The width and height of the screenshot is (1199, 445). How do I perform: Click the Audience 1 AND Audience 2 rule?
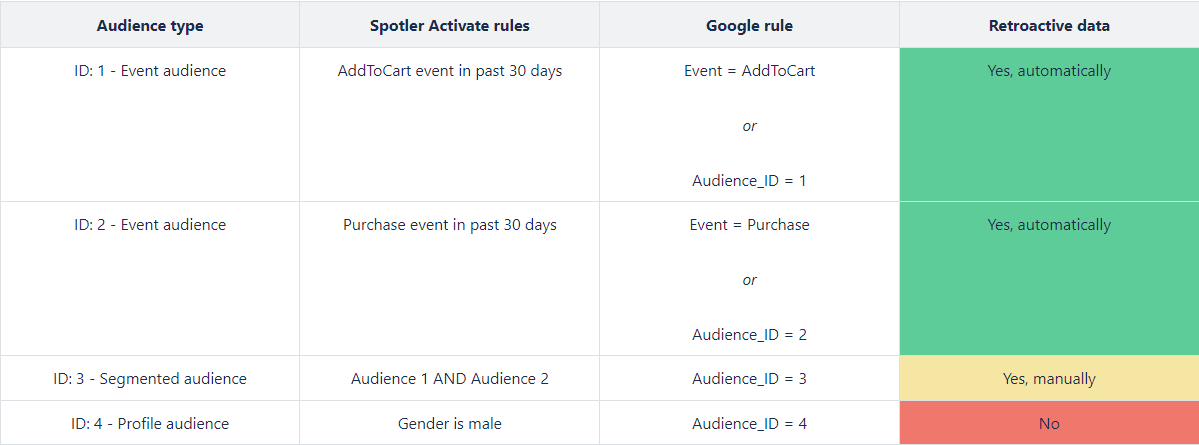point(450,378)
